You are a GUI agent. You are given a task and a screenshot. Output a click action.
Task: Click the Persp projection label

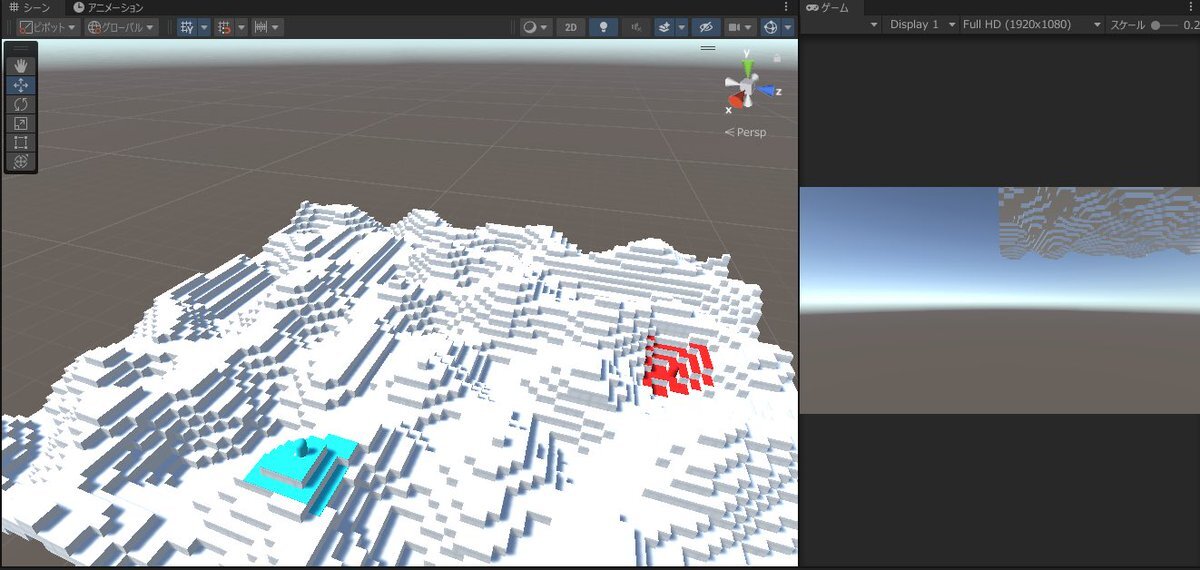pyautogui.click(x=746, y=132)
